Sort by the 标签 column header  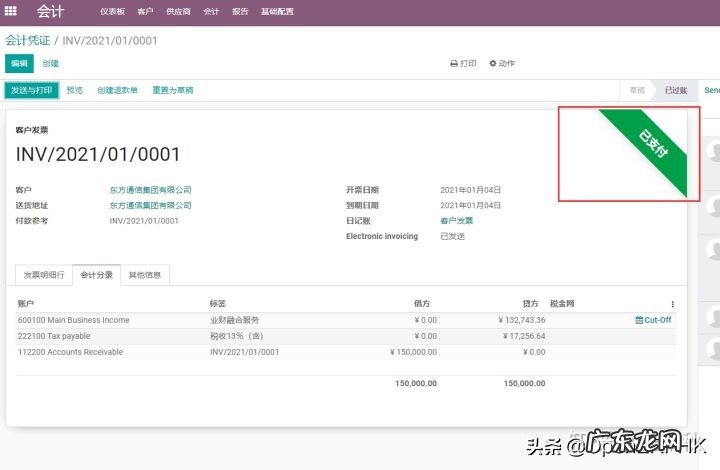coord(218,303)
